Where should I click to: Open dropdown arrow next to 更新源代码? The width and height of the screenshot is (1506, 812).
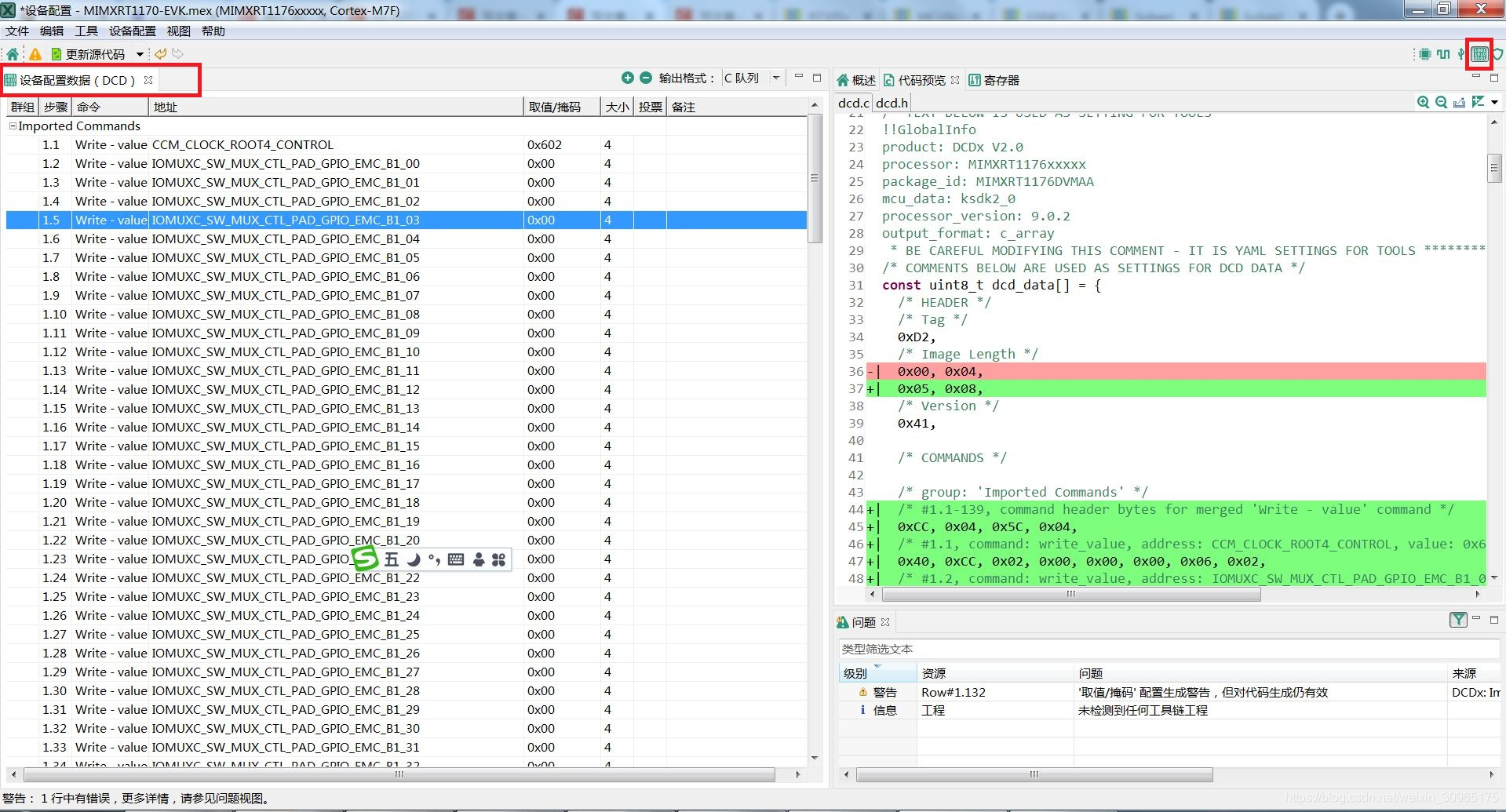pyautogui.click(x=140, y=54)
